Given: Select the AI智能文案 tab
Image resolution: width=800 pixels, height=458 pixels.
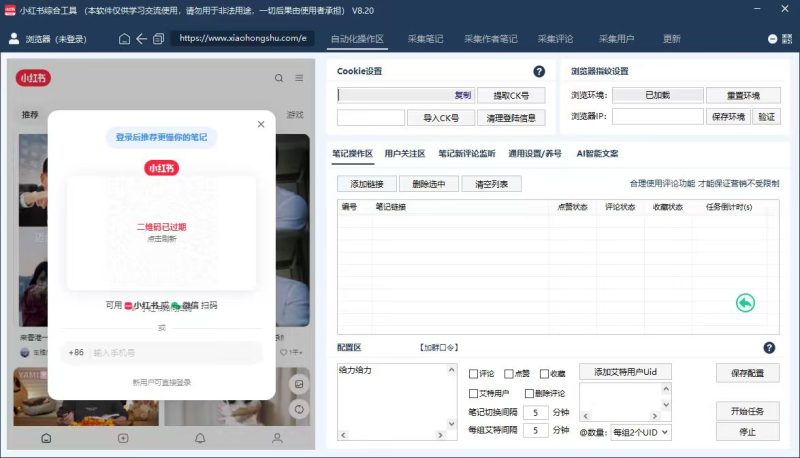Looking at the screenshot, I should (597, 154).
